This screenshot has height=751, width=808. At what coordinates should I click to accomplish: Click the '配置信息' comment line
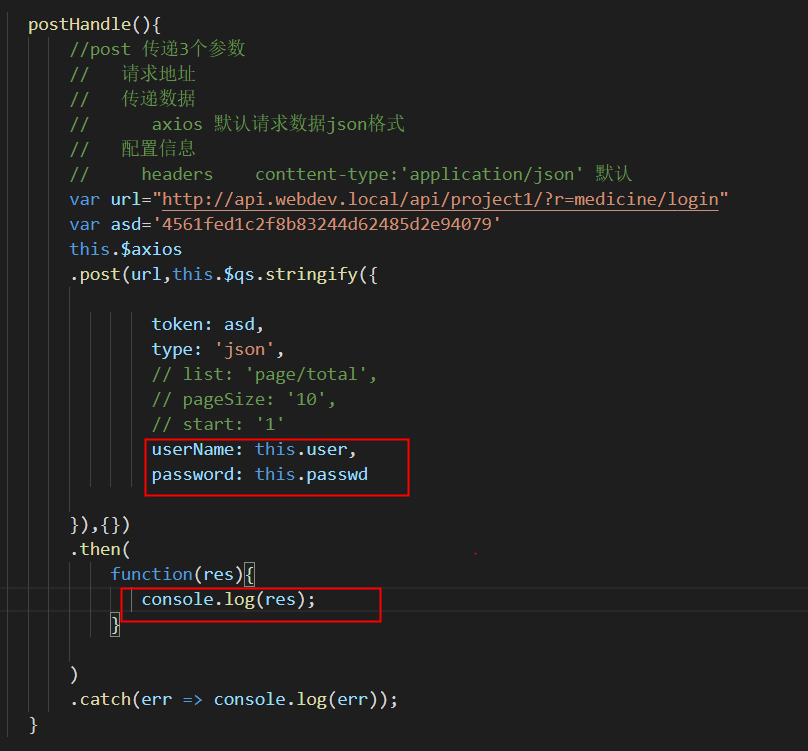coord(132,149)
